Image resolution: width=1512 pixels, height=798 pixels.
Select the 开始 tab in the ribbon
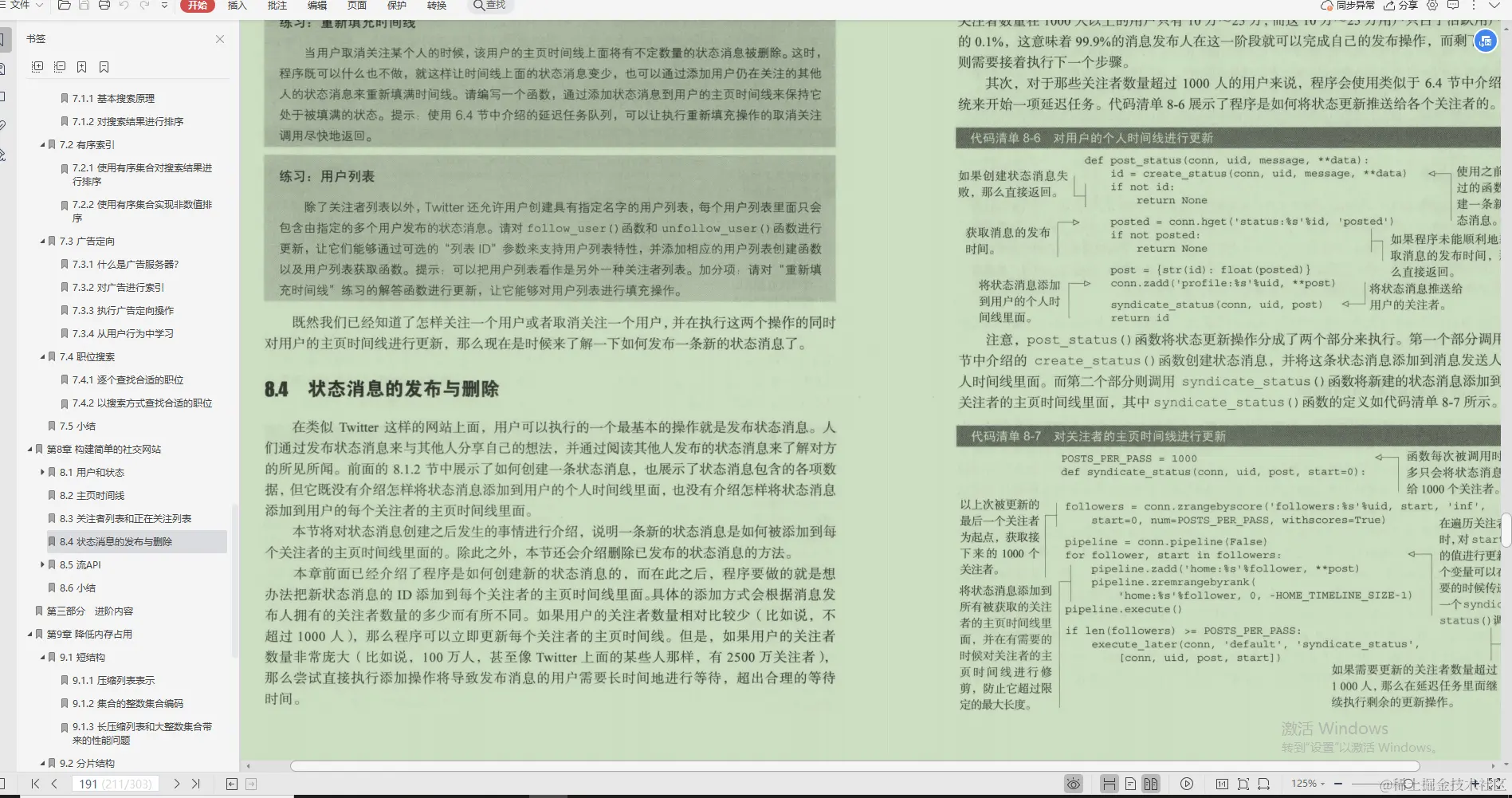pyautogui.click(x=197, y=6)
